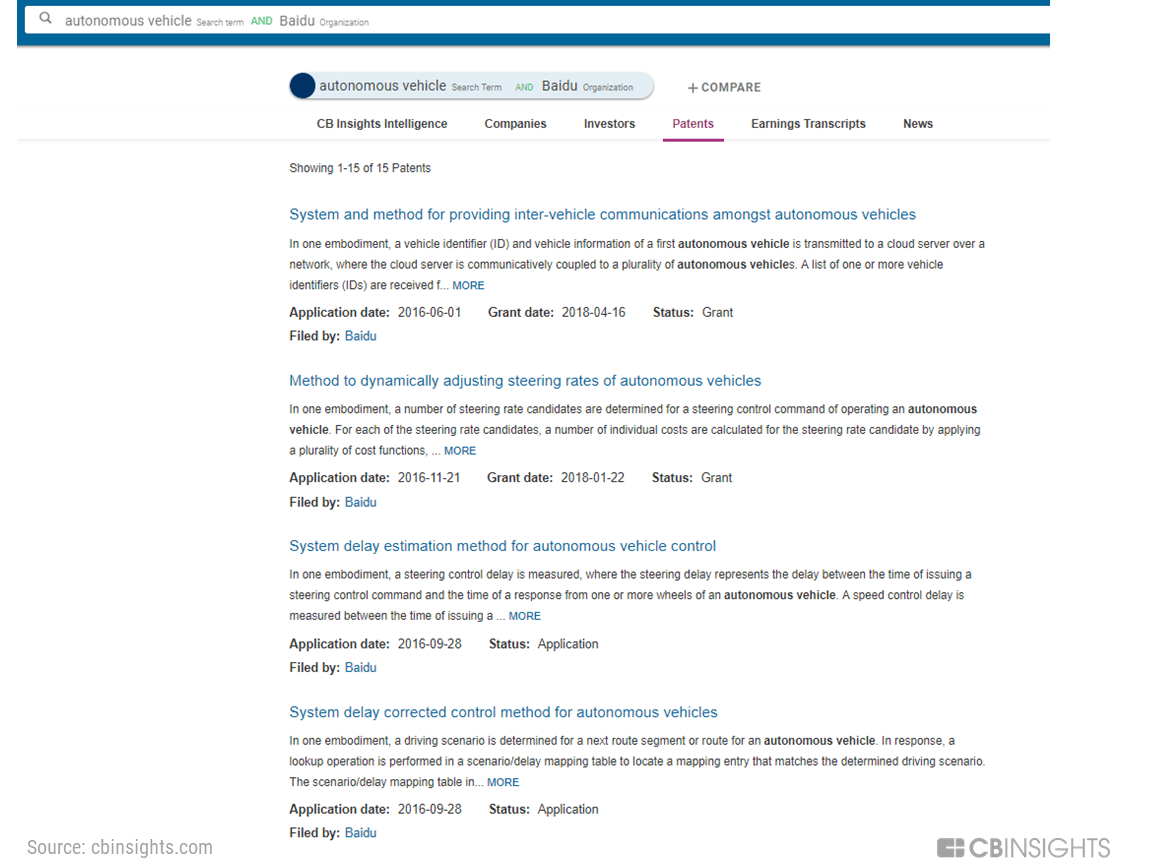Click into the top search bar field
The image size is (1152, 864).
coord(538,20)
